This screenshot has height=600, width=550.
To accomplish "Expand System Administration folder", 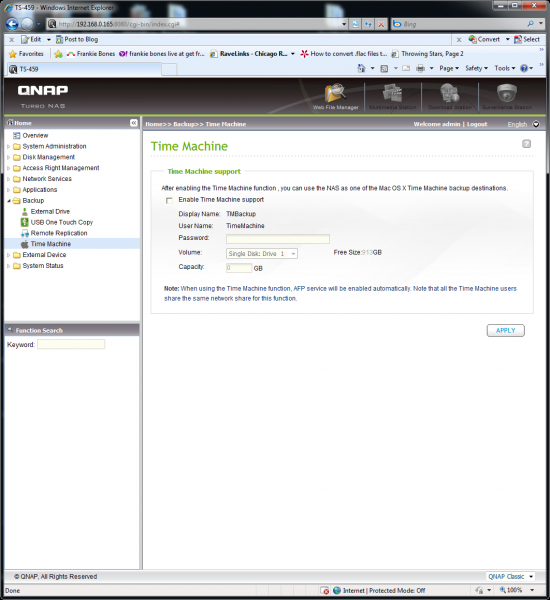I will click(8, 147).
